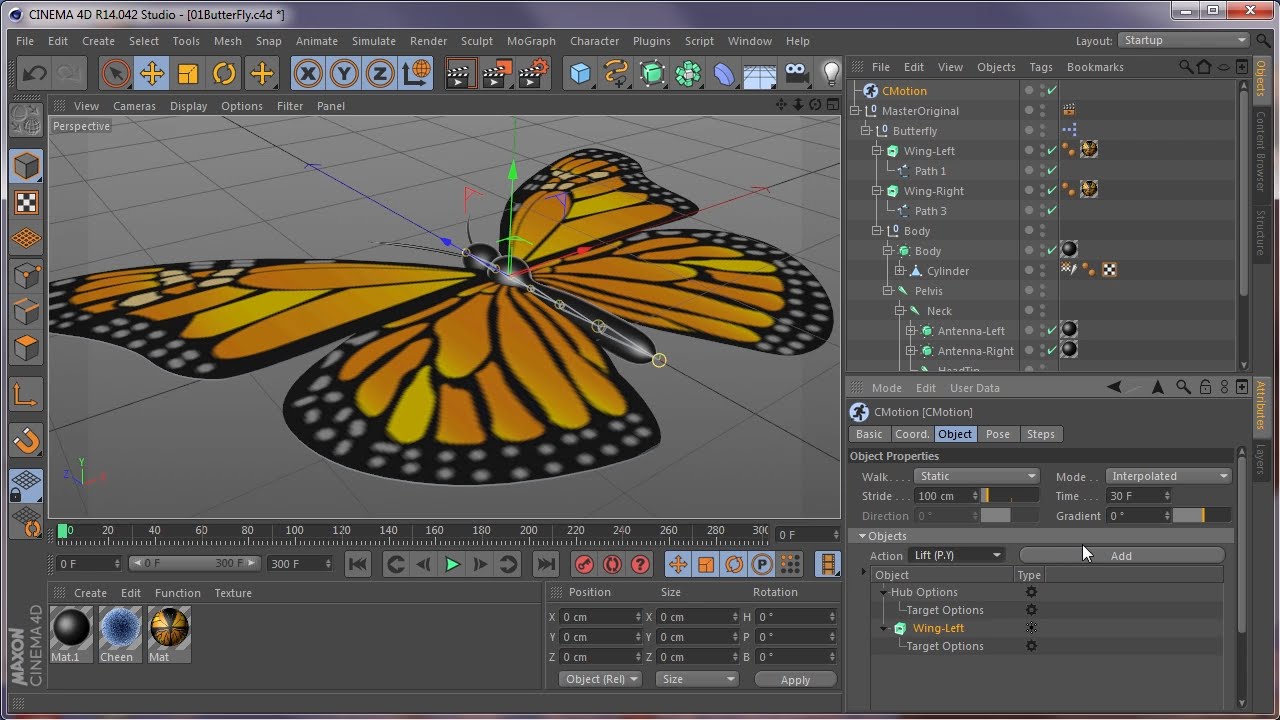Open the Mode dropdown set to Interpolated

point(1169,476)
